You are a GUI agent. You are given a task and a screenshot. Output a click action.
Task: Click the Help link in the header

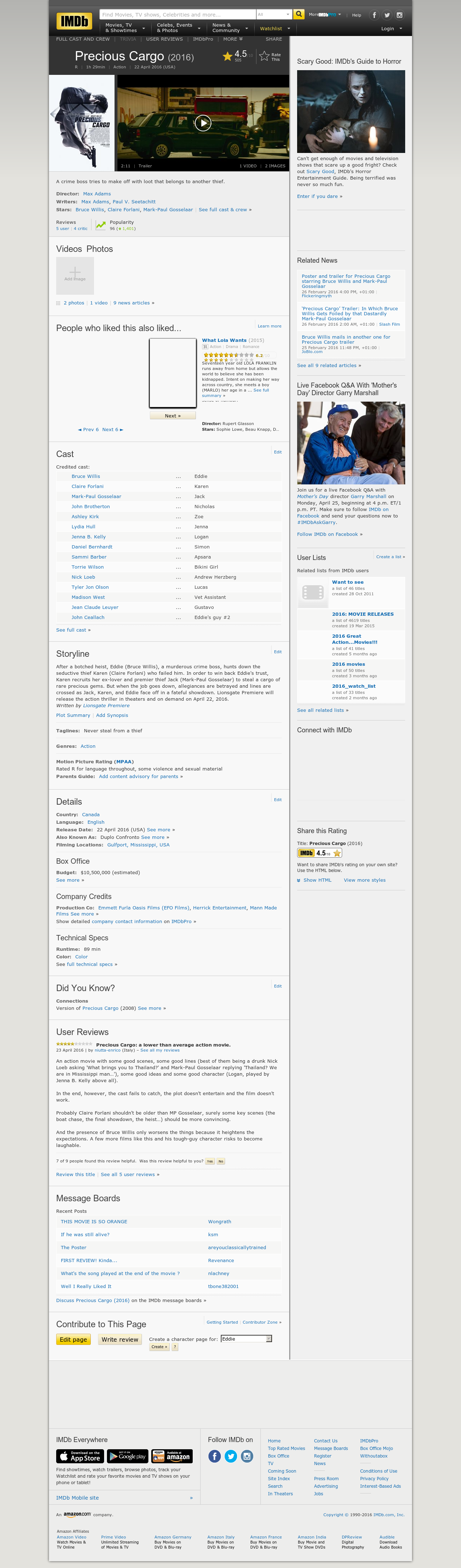[x=356, y=15]
